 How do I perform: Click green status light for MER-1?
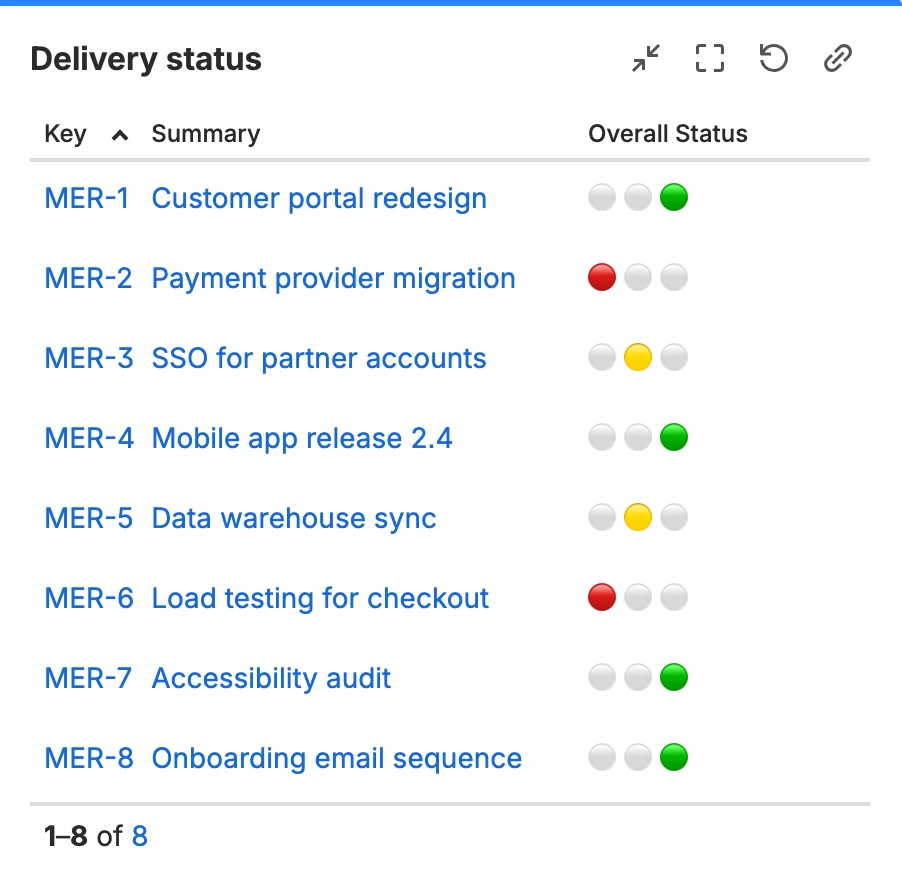[x=674, y=197]
